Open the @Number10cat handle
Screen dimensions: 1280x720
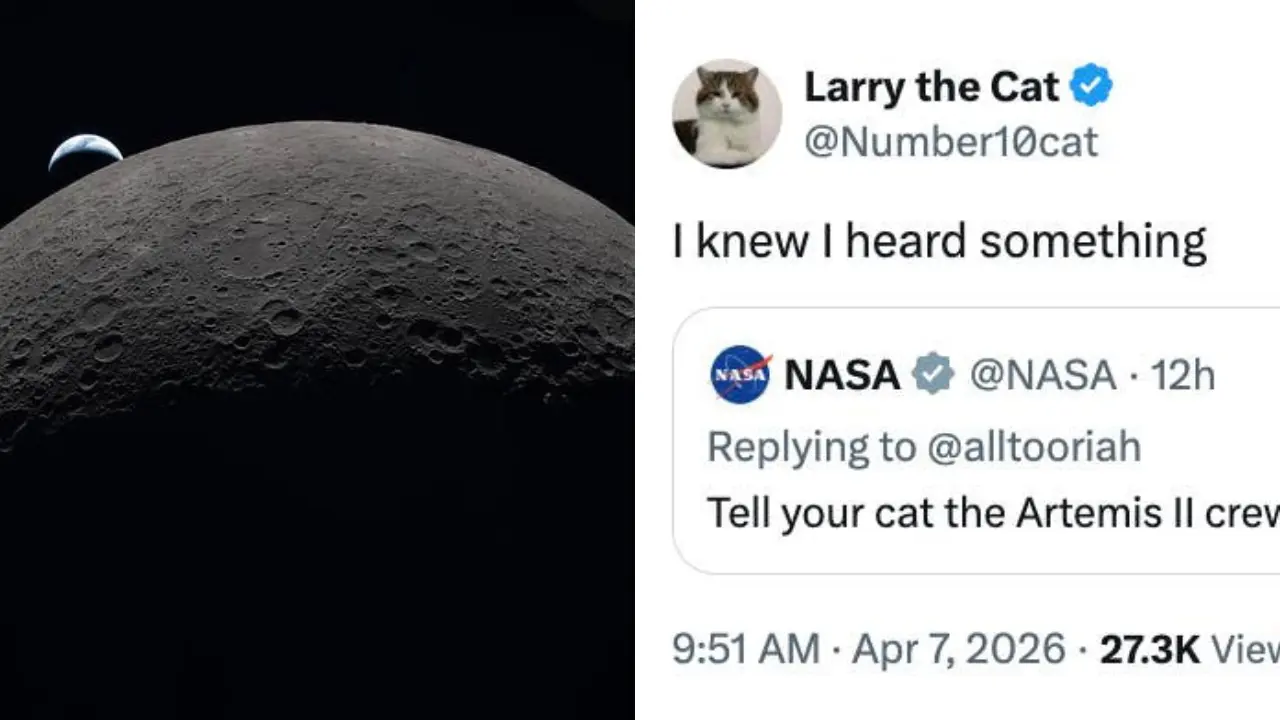coord(951,142)
